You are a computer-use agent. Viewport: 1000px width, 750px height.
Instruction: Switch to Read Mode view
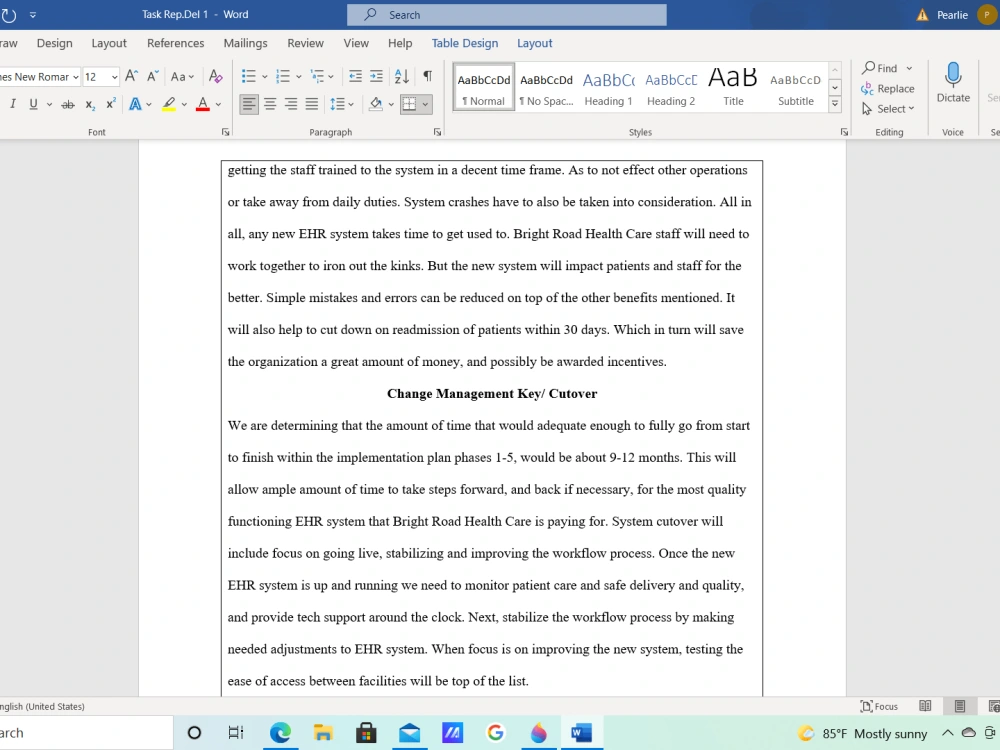pyautogui.click(x=925, y=706)
